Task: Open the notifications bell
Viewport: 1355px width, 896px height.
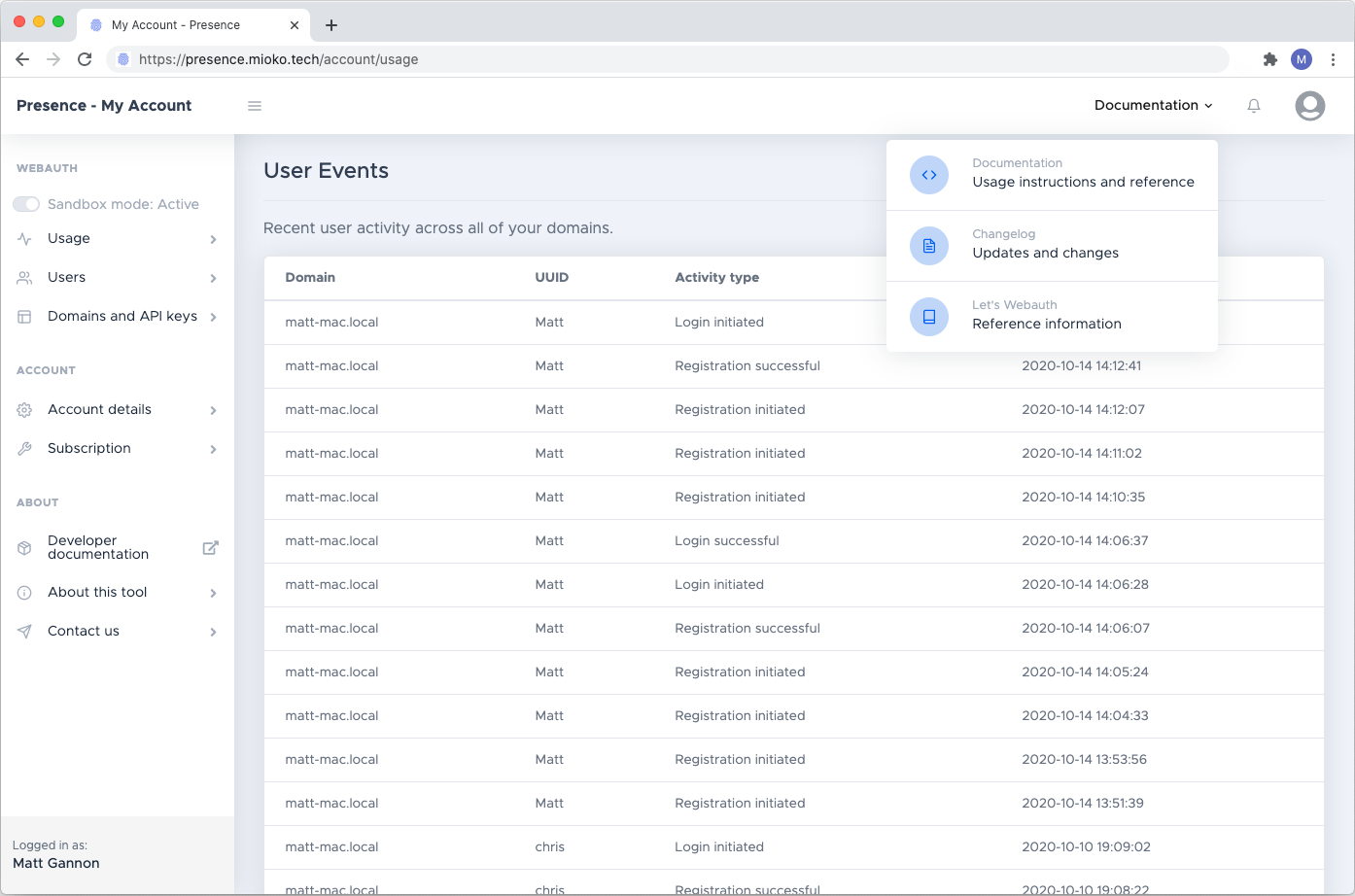Action: point(1254,106)
